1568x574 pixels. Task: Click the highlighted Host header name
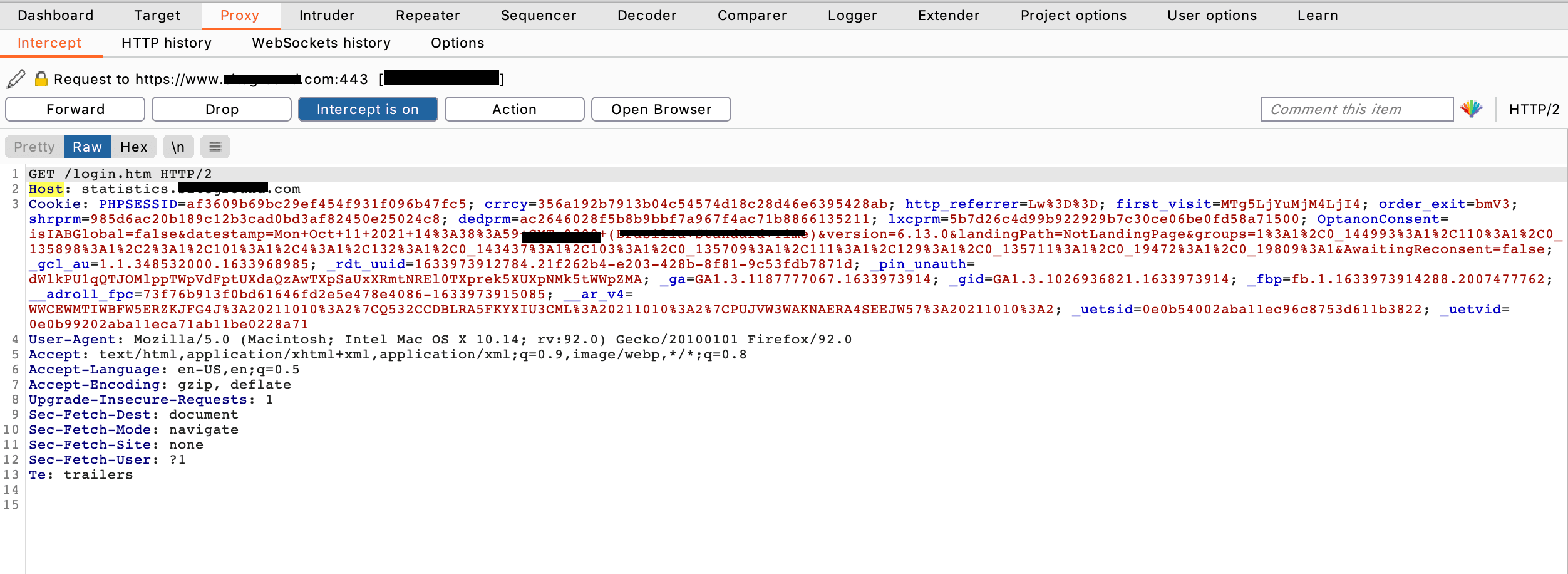(46, 189)
